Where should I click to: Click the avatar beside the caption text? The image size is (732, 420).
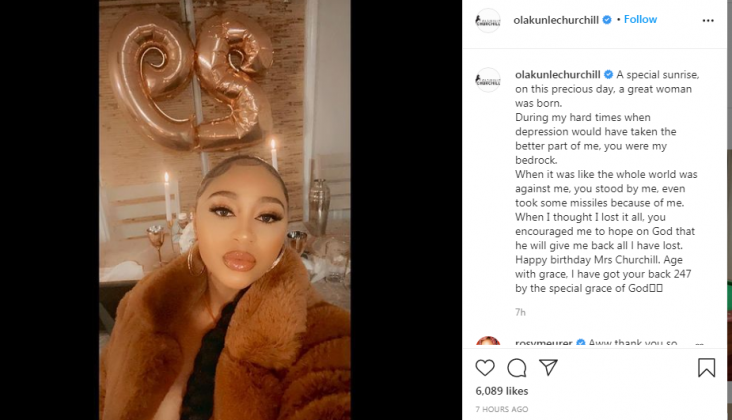[488, 80]
